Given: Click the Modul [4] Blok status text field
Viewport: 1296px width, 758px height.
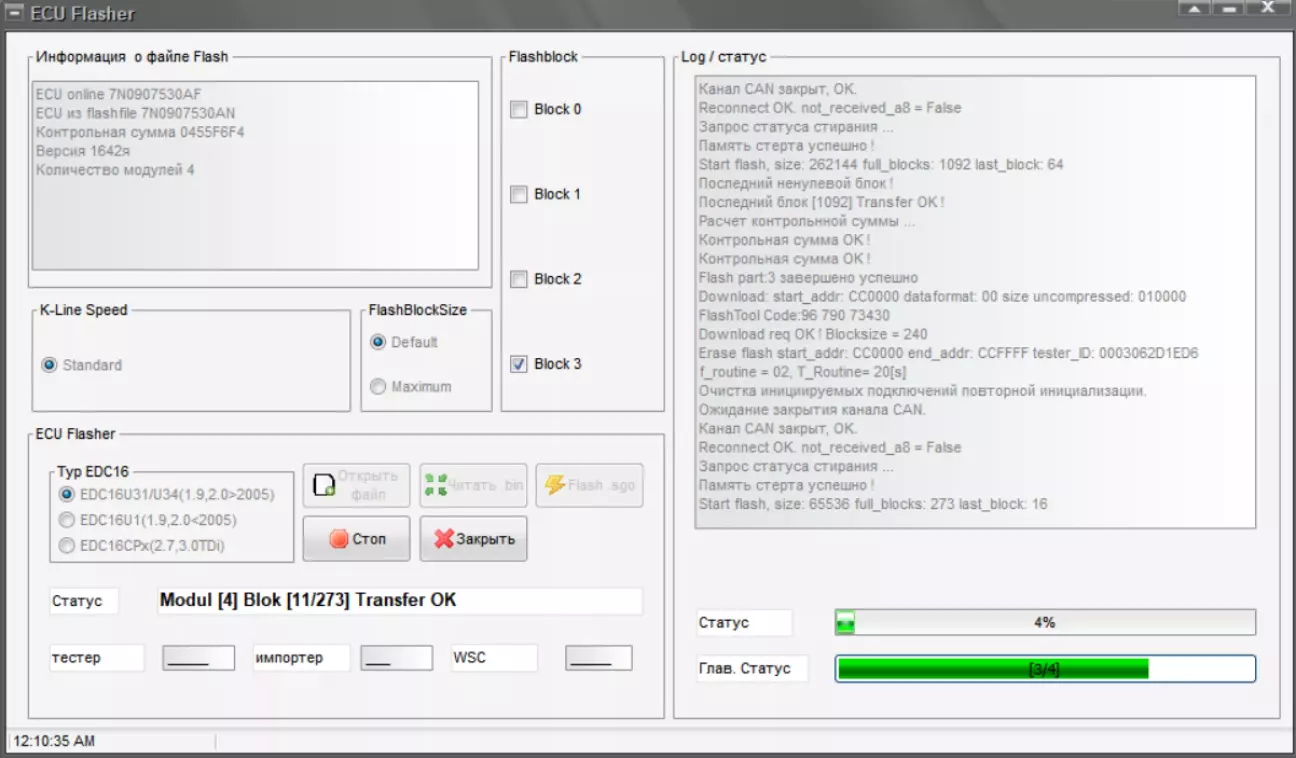Looking at the screenshot, I should pyautogui.click(x=399, y=601).
